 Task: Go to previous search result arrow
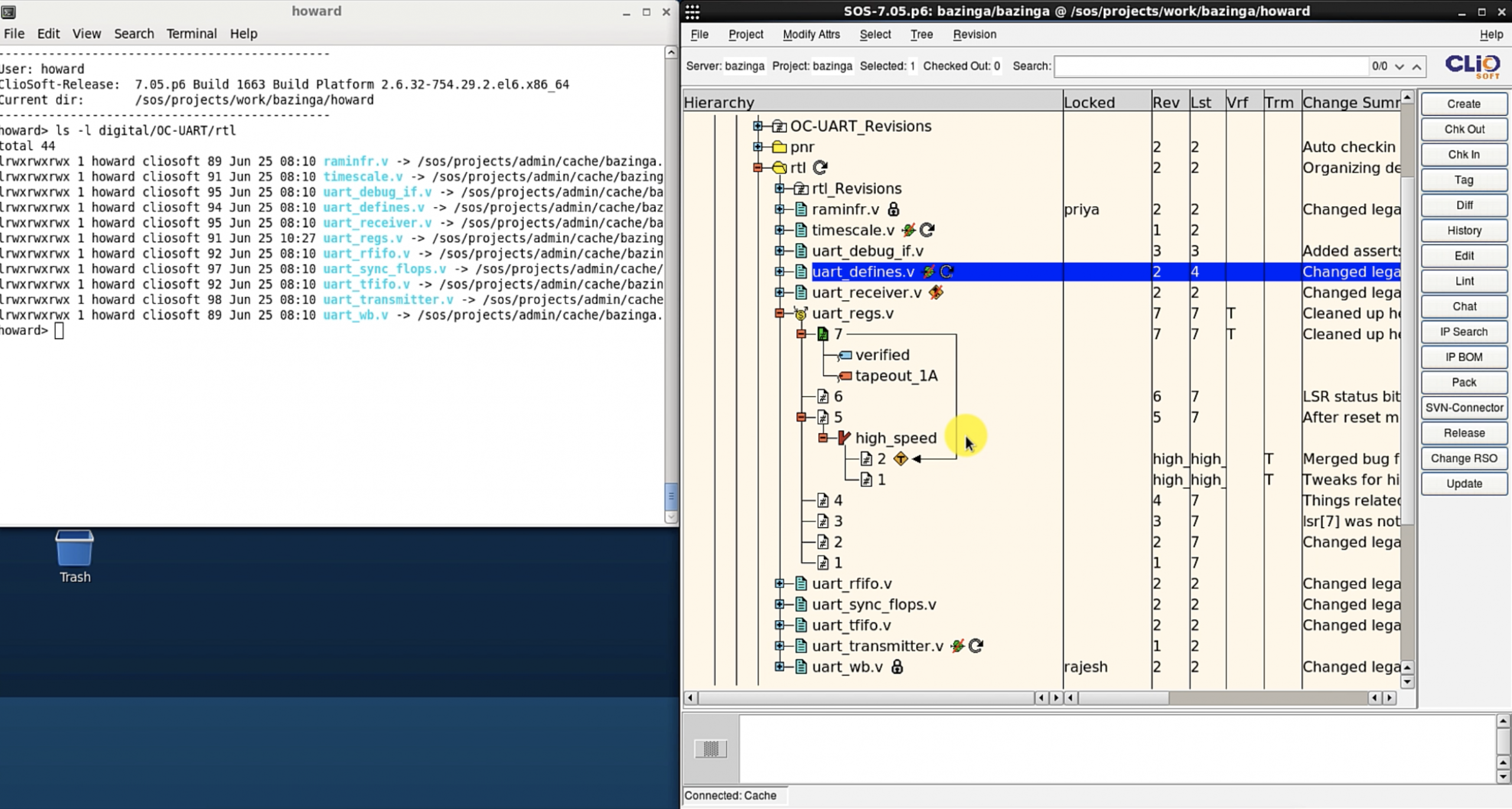(1417, 67)
